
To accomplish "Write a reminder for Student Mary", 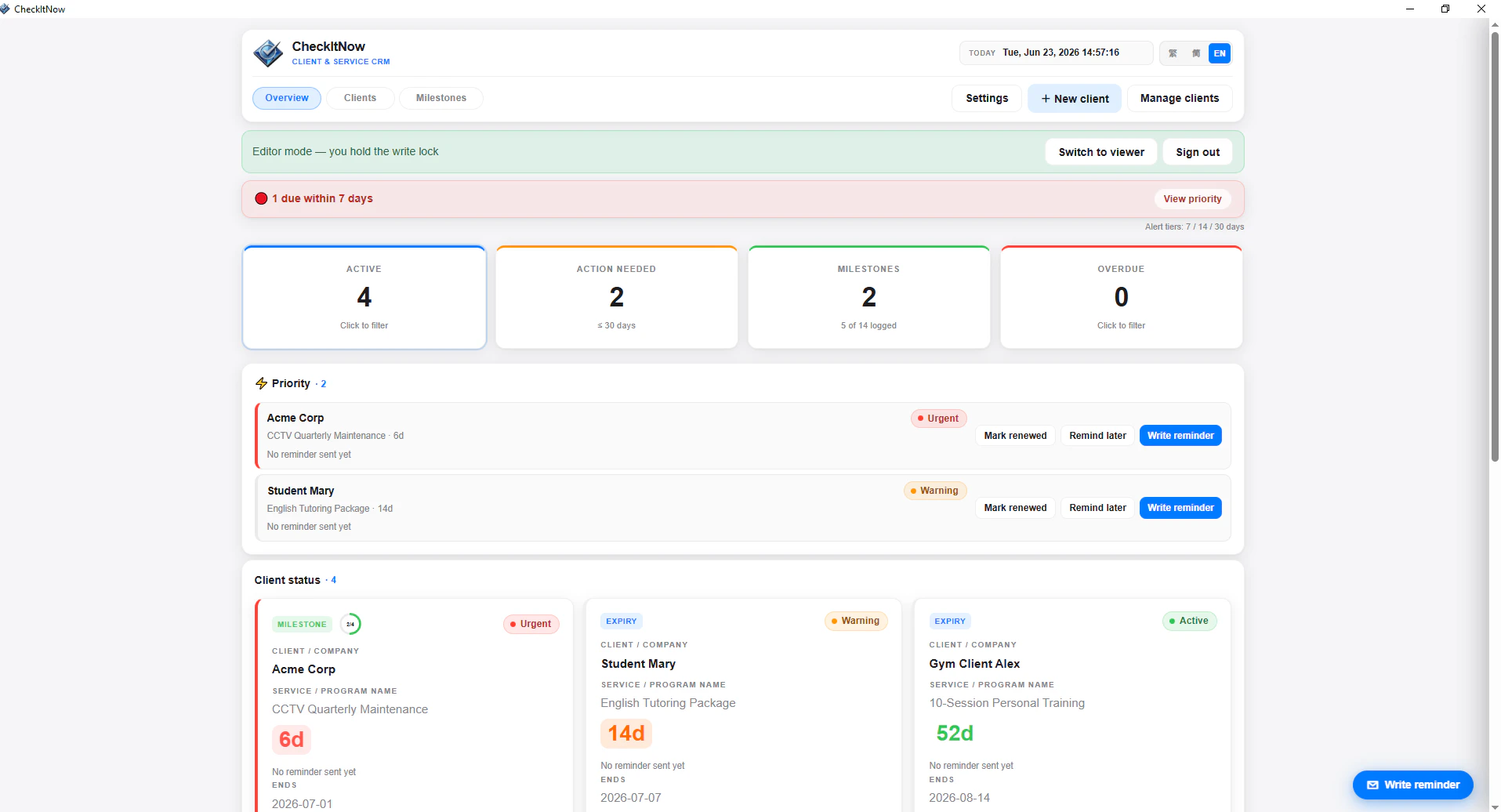I will (x=1180, y=508).
